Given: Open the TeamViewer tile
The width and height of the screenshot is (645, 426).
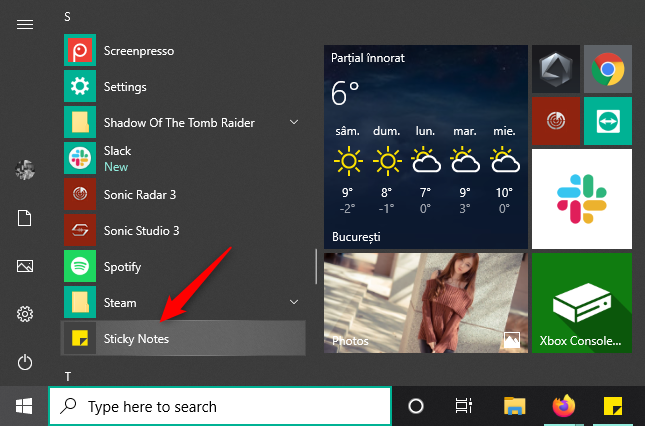Looking at the screenshot, I should coord(607,120).
